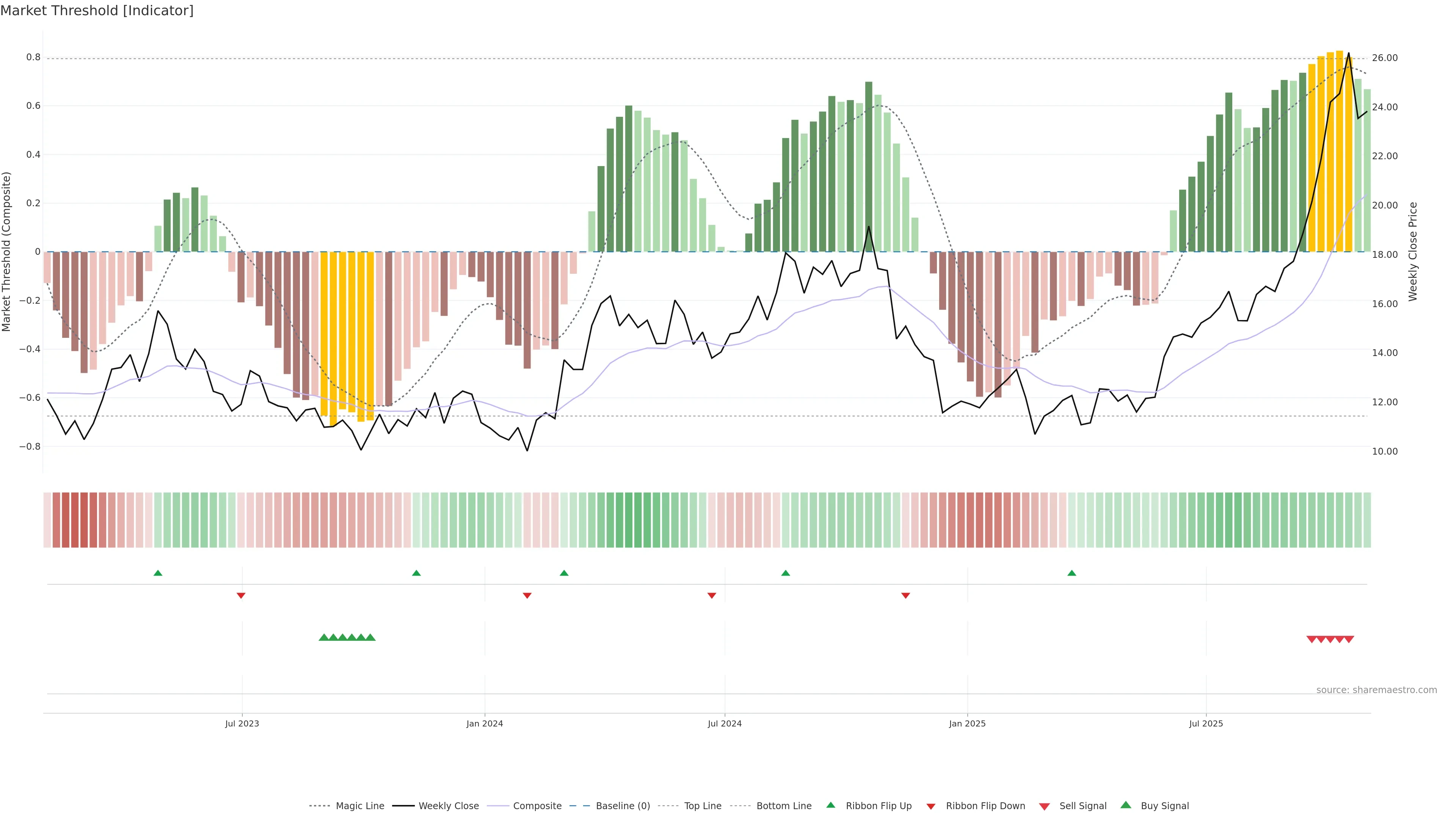The height and width of the screenshot is (819, 1456).
Task: Click the Market Threshold [Indicator] chart title
Action: pos(97,11)
